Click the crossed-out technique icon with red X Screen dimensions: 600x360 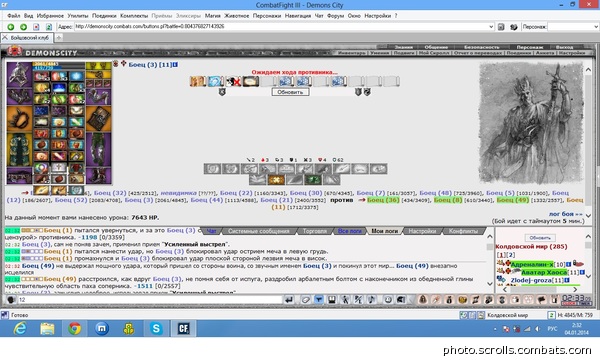[233, 81]
